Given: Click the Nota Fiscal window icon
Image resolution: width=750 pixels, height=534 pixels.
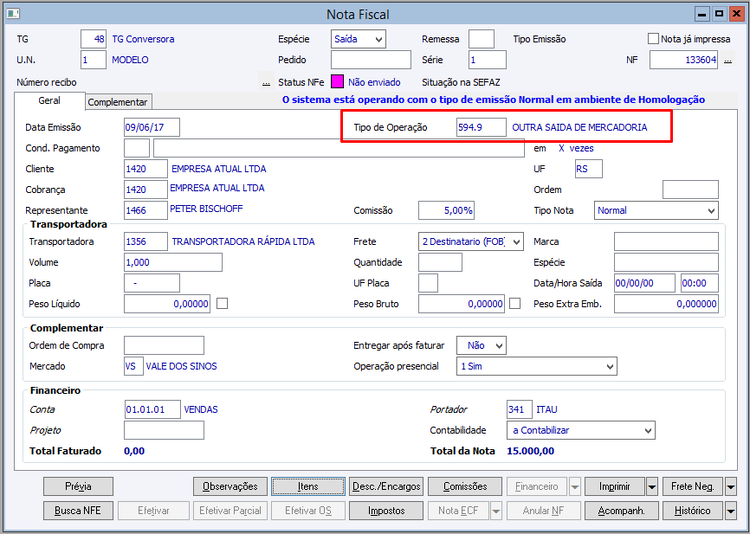Looking at the screenshot, I should click(13, 14).
